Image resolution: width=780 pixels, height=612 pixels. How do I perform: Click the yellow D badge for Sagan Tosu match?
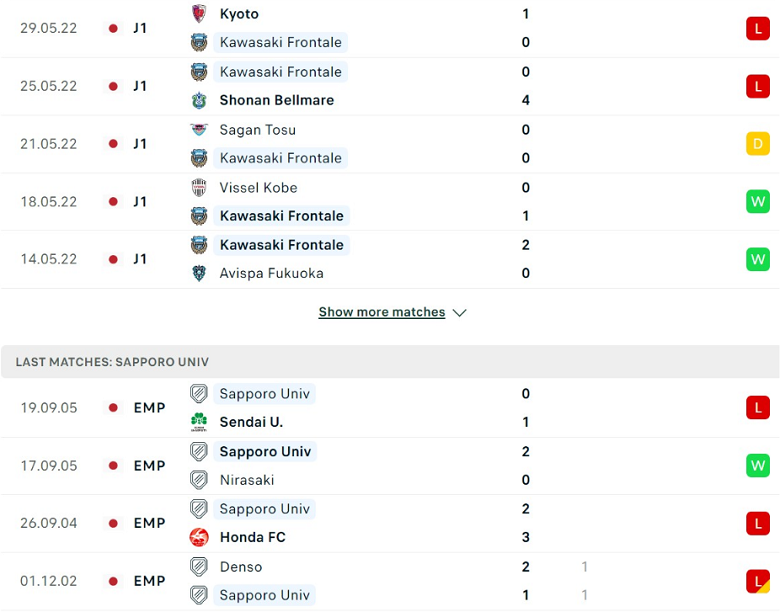pyautogui.click(x=758, y=144)
